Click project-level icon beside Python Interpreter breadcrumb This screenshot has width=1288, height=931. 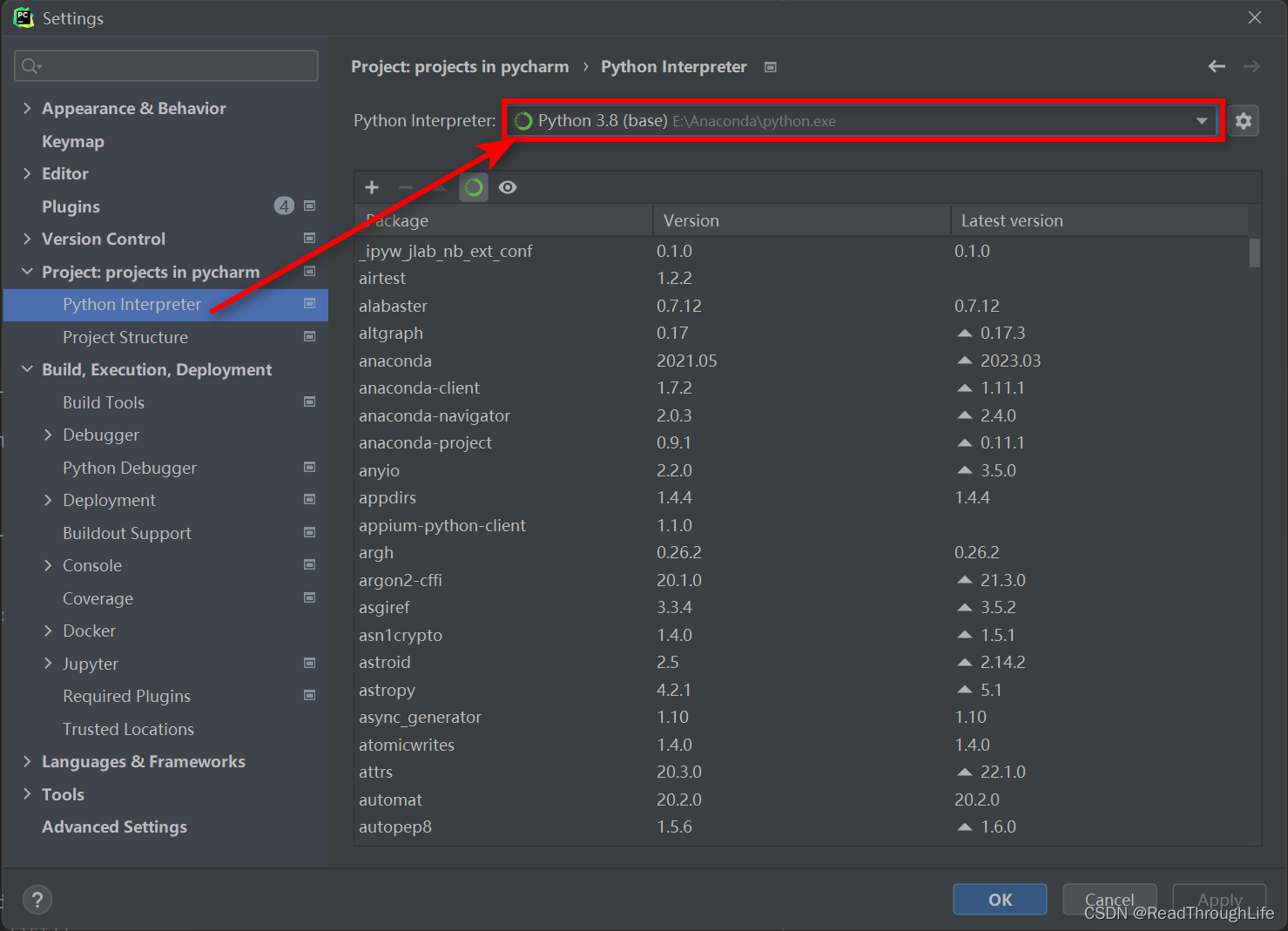pyautogui.click(x=770, y=67)
